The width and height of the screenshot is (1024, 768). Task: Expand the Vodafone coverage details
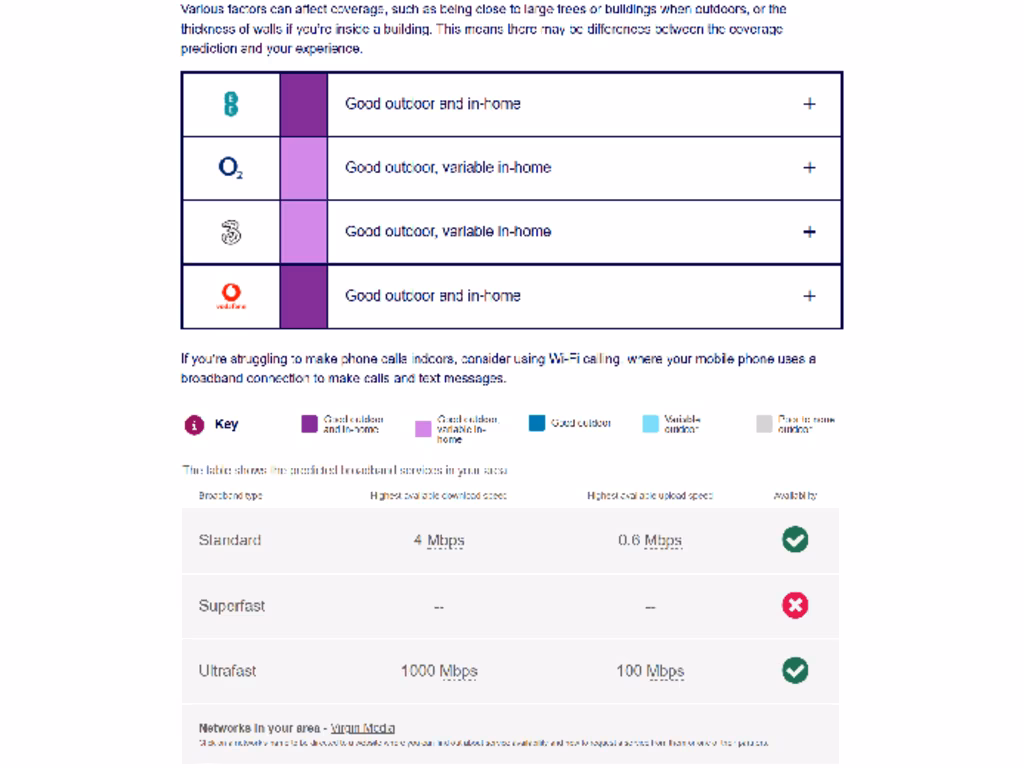click(809, 296)
